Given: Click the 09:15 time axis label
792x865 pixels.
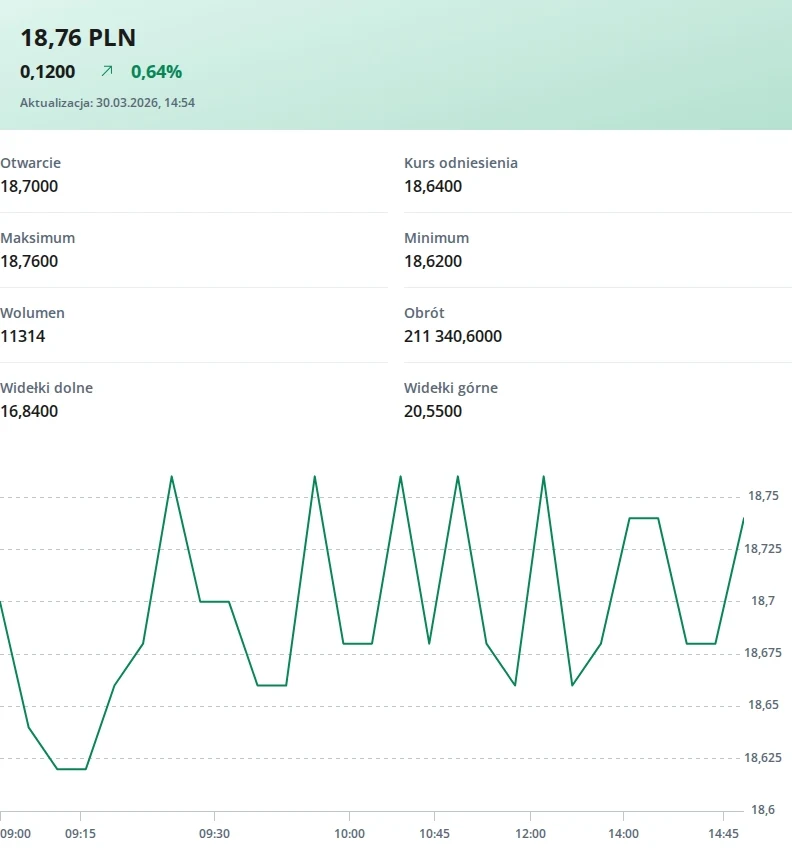Looking at the screenshot, I should coord(81,834).
